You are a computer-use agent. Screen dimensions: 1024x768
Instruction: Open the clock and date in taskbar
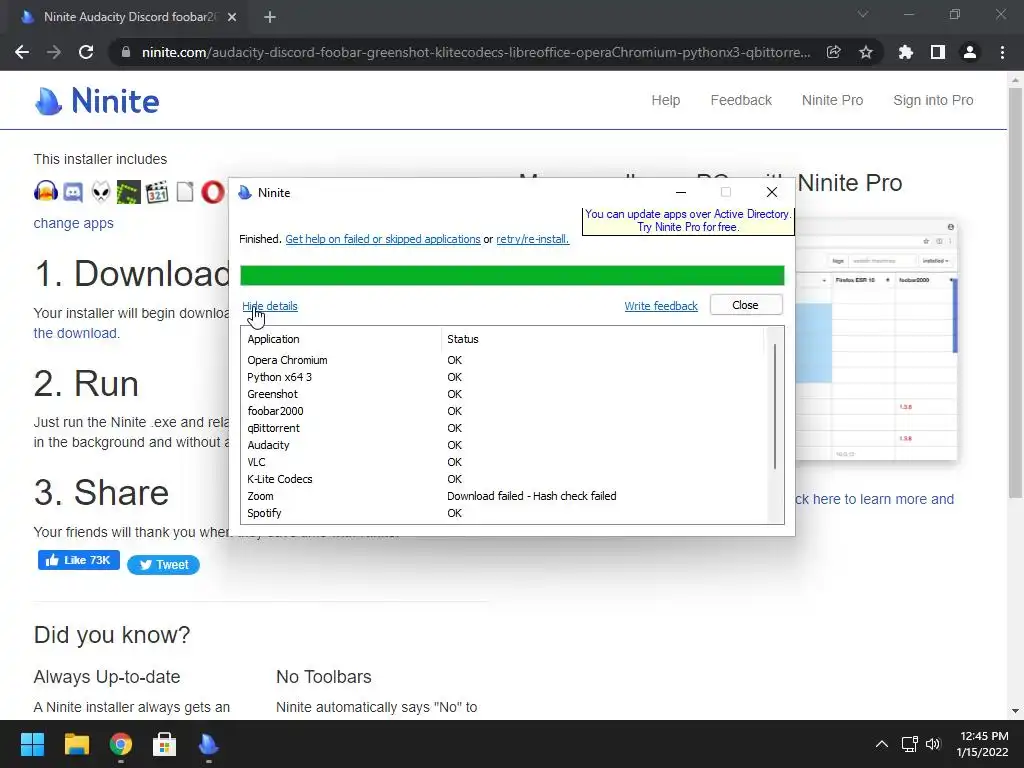pyautogui.click(x=983, y=744)
